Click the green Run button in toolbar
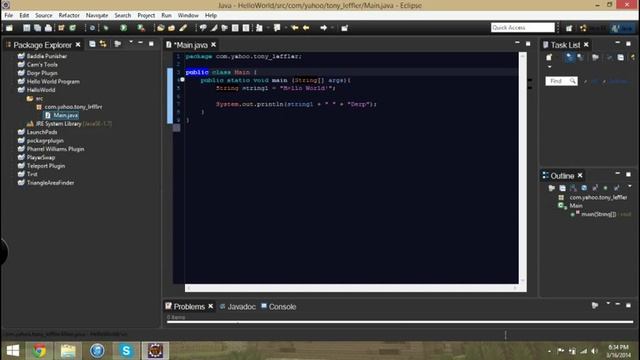The image size is (640, 360). pos(123,28)
